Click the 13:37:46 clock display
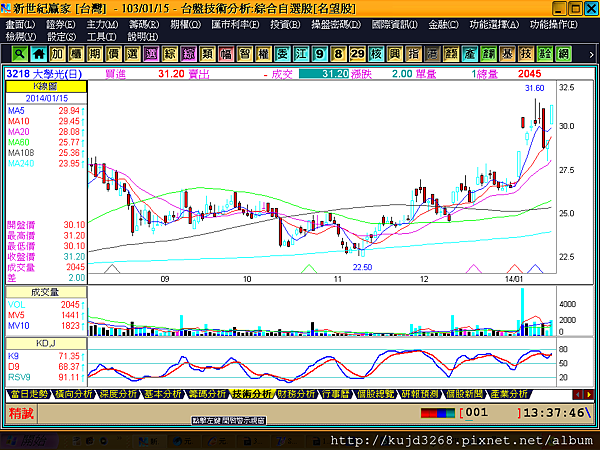This screenshot has width=600, height=450. point(554,413)
